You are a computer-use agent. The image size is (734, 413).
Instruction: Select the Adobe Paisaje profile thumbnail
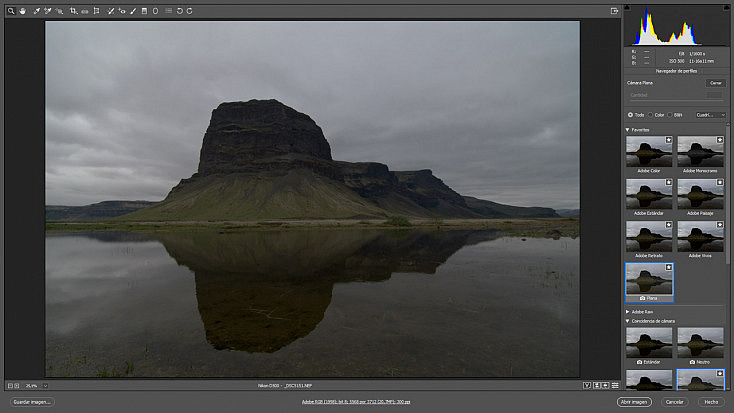[x=700, y=194]
